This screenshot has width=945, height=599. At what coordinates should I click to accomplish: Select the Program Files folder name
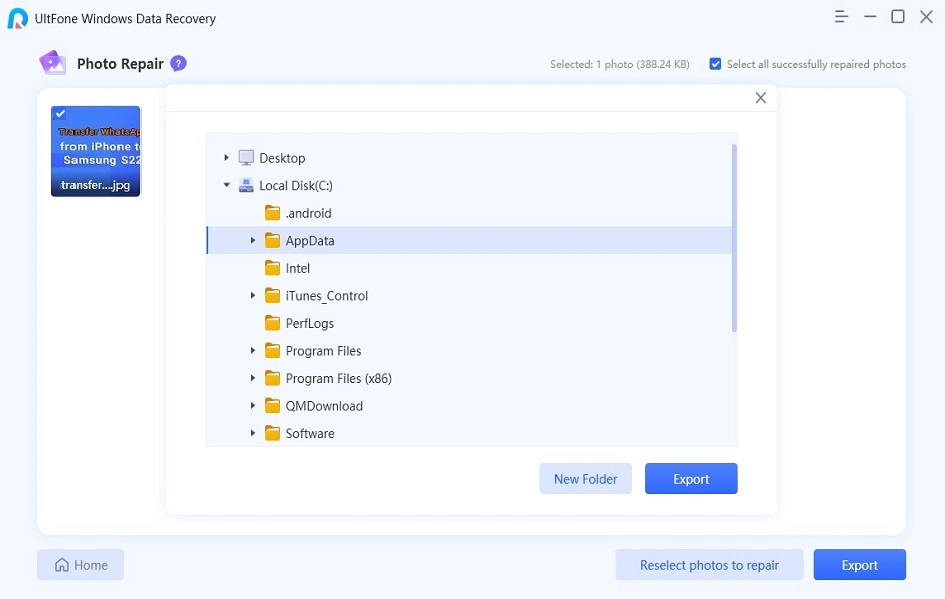[324, 351]
